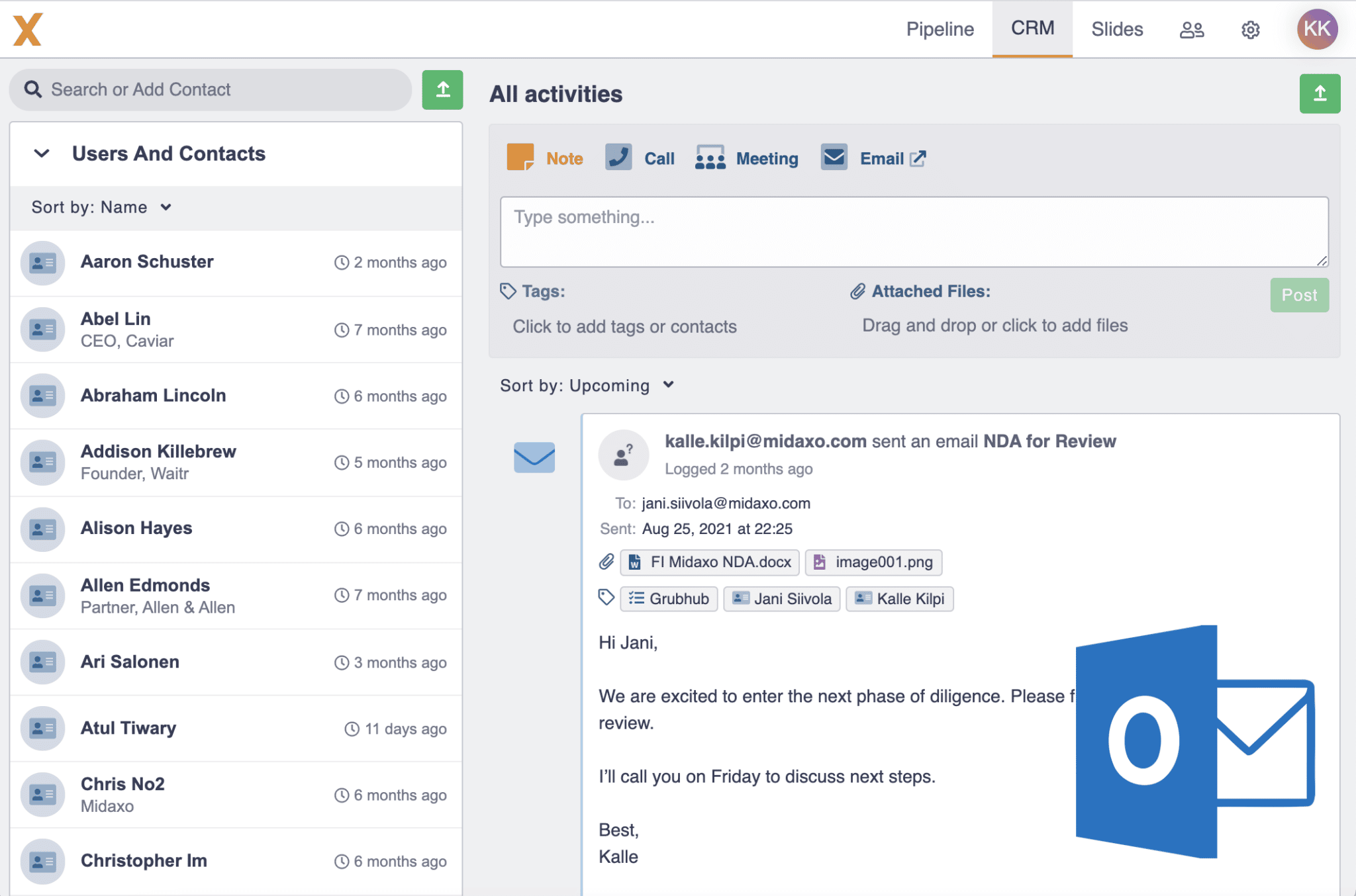
Task: Collapse the Users And Contacts section
Action: pyautogui.click(x=42, y=154)
